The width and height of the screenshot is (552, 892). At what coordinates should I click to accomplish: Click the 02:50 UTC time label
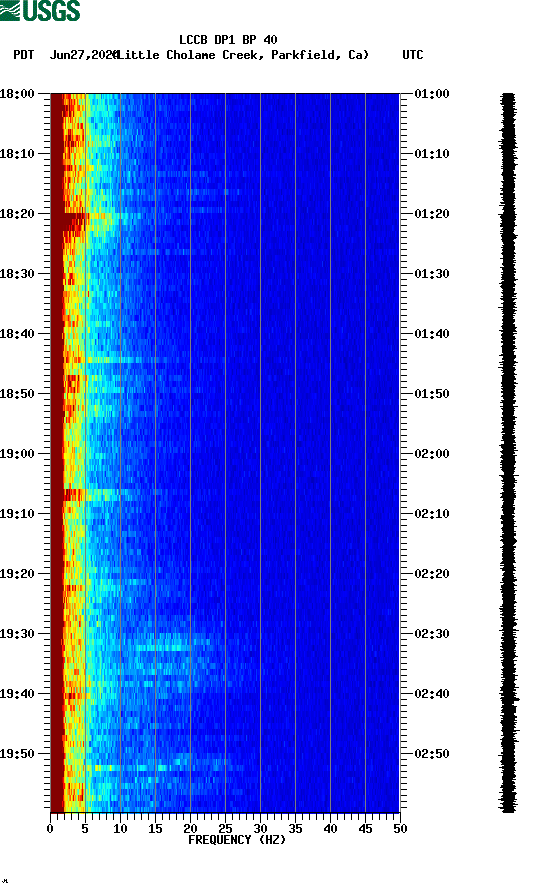point(432,754)
